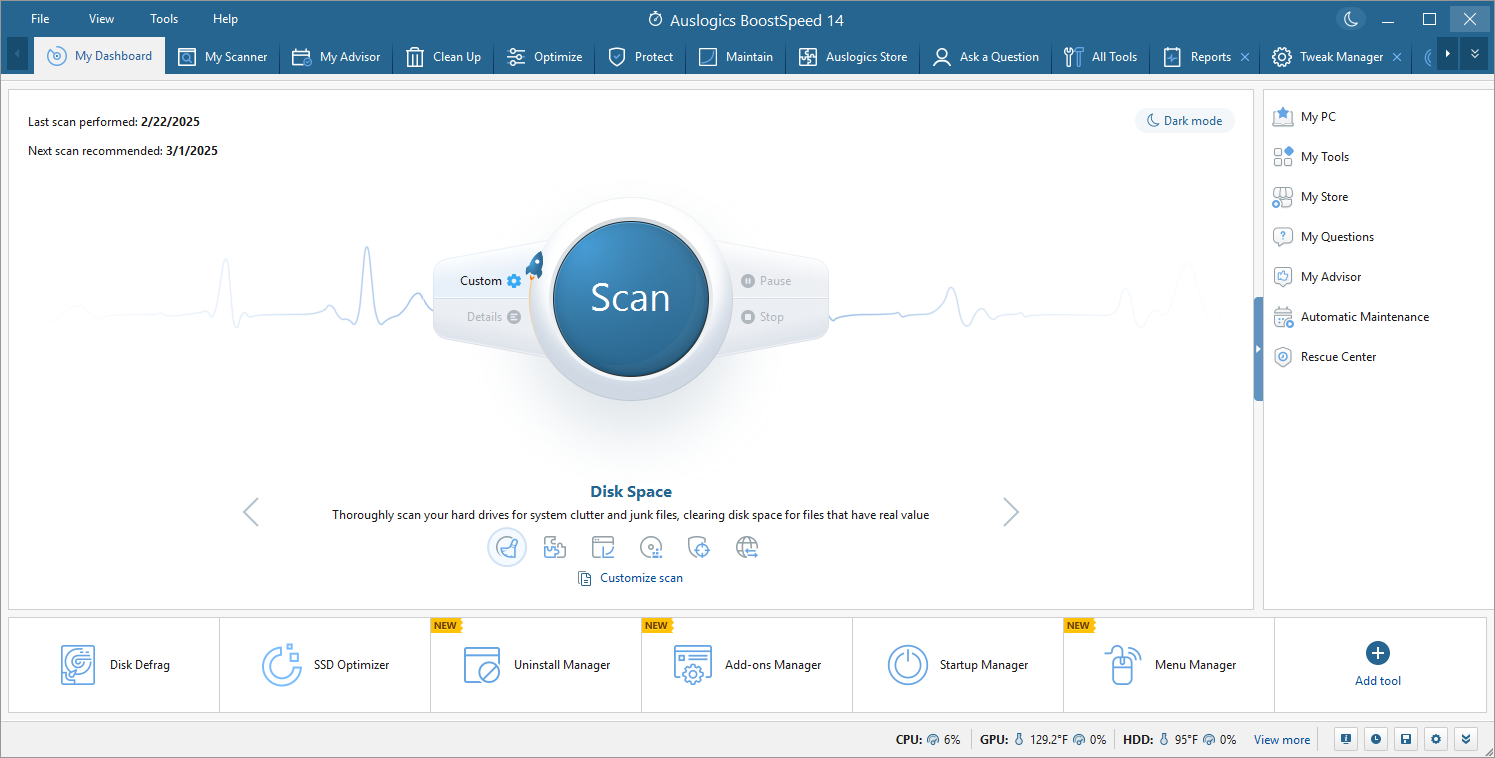This screenshot has width=1495, height=758.
Task: Open Automatic Maintenance in the sidebar
Action: [x=1350, y=317]
